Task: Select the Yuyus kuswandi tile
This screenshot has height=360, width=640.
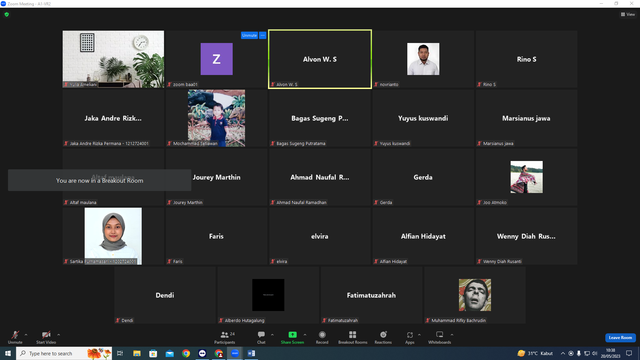Action: coord(423,118)
